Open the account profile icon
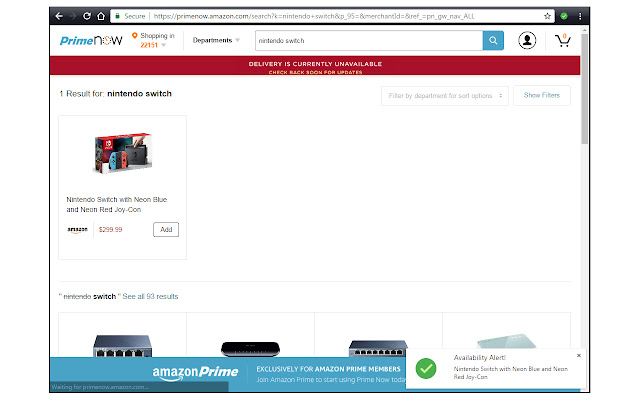Image resolution: width=640 pixels, height=400 pixels. coord(527,40)
